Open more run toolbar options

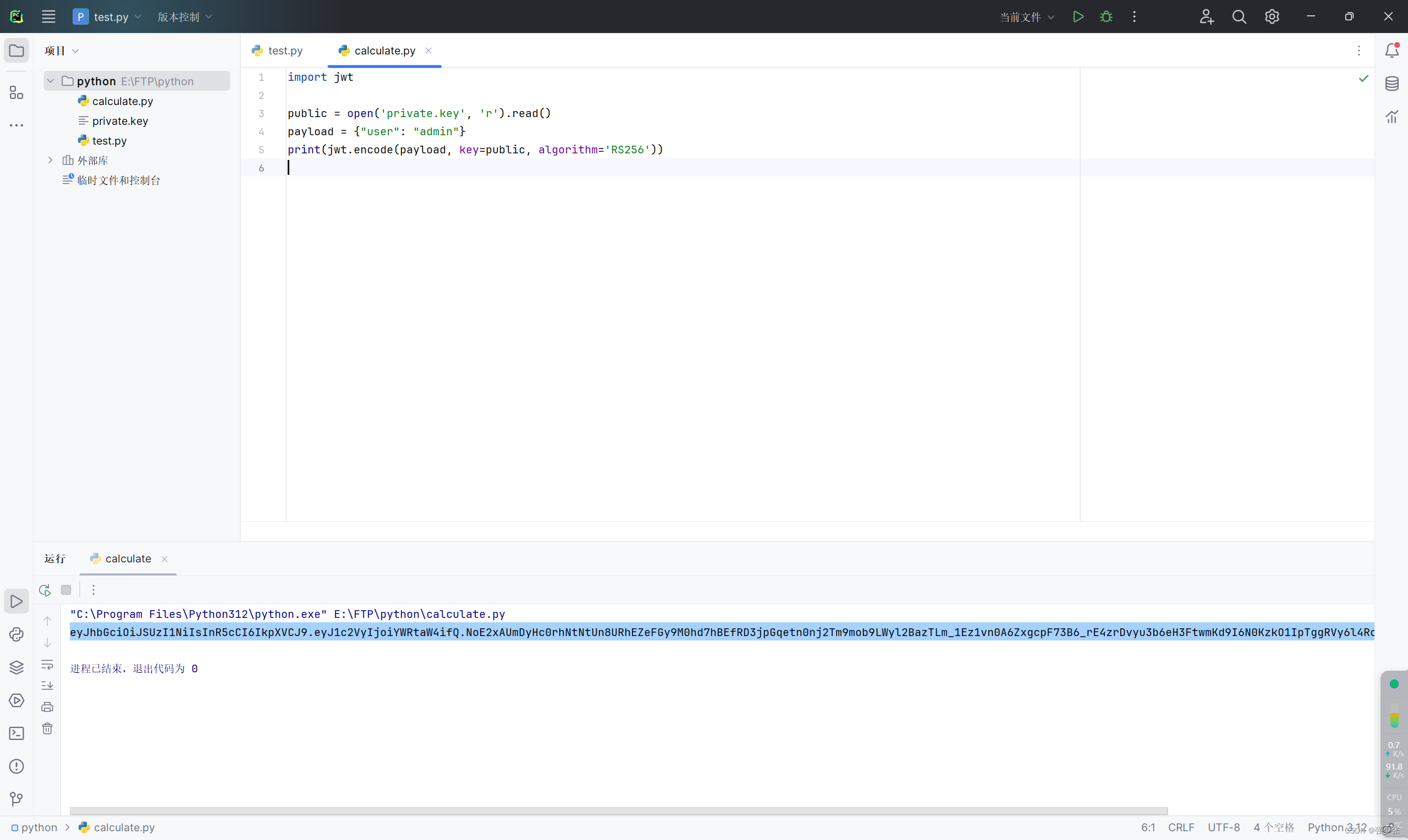(94, 590)
